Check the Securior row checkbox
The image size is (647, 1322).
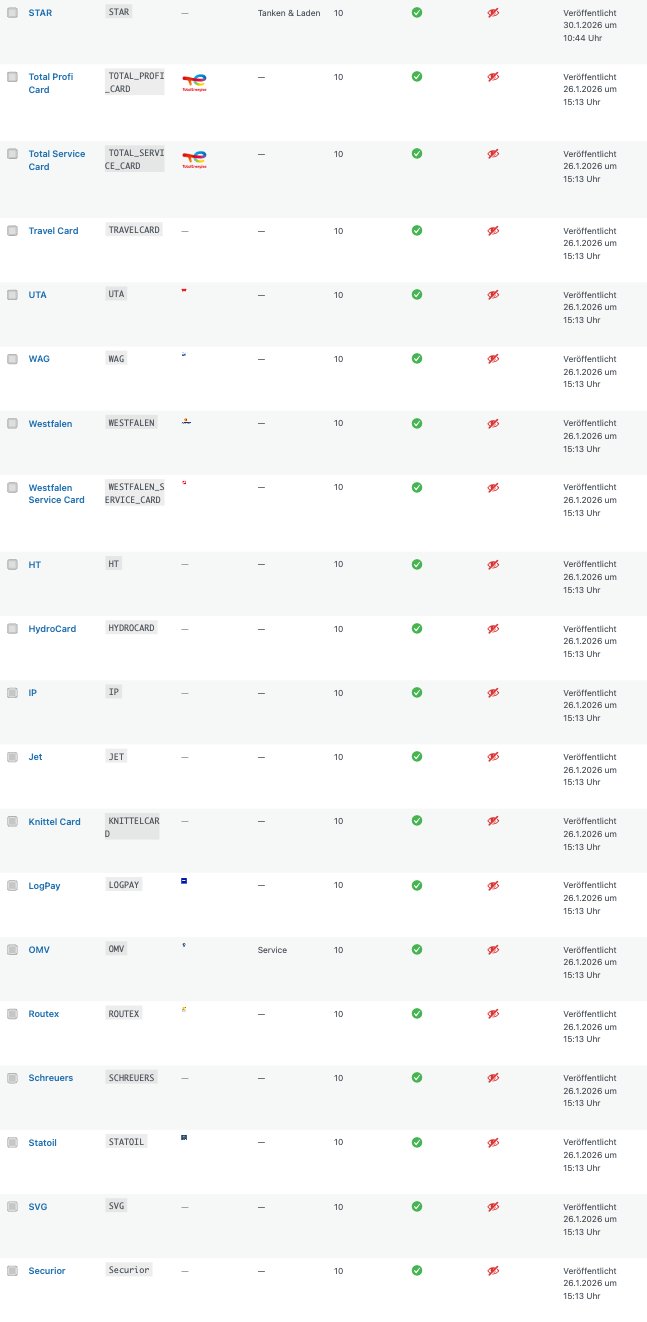point(12,1270)
